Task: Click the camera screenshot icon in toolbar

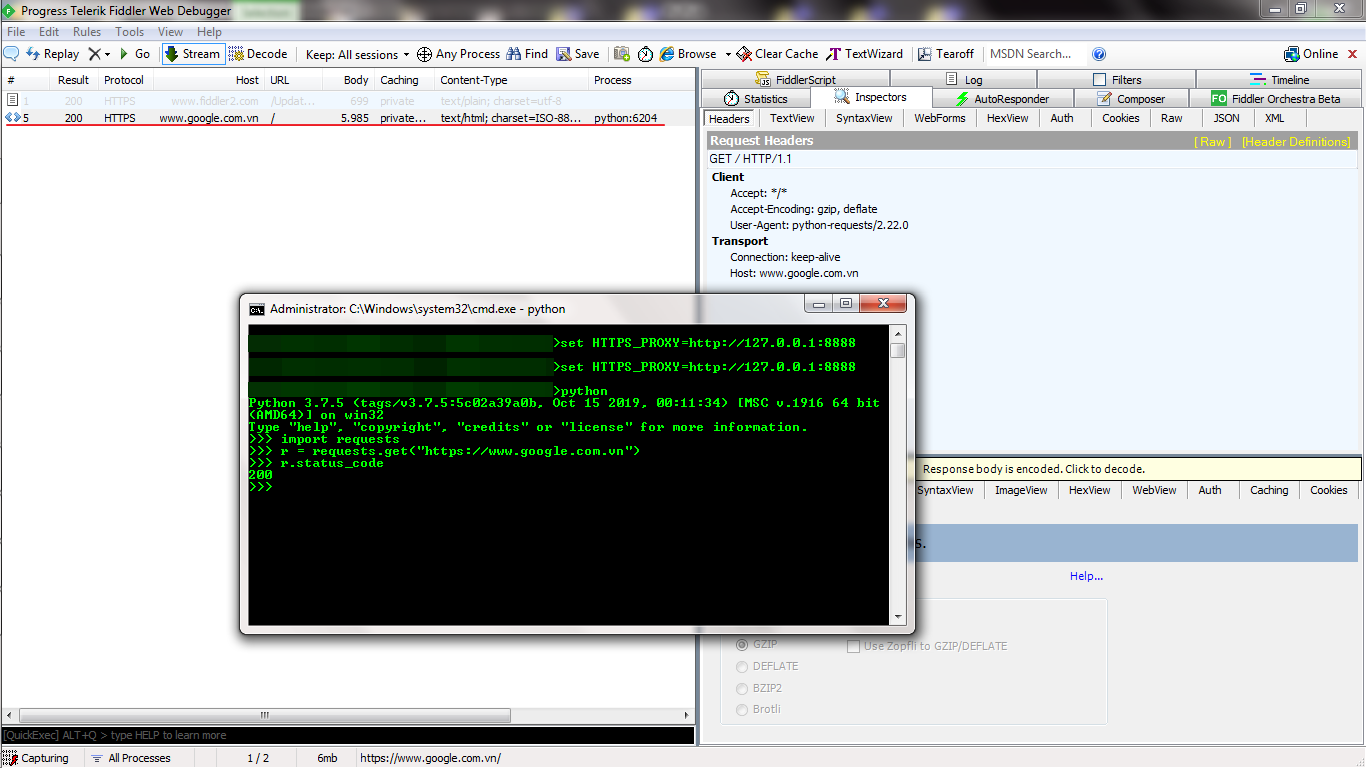Action: (622, 54)
